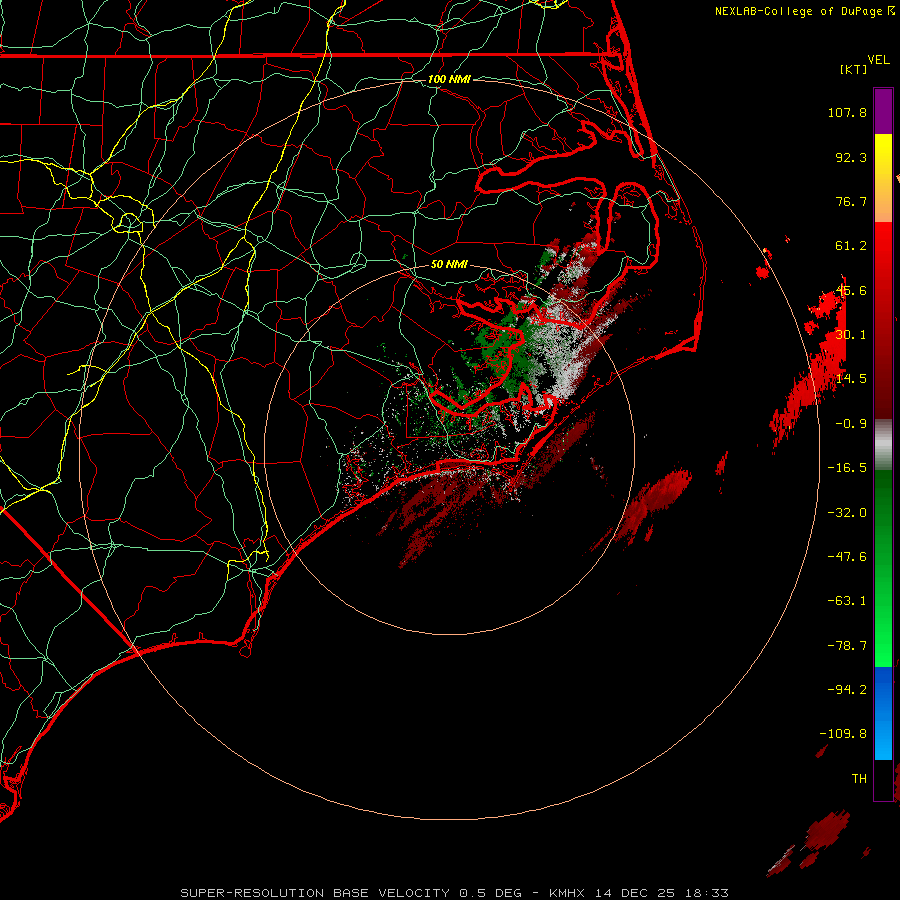Select the -78.7 scale value

pos(847,645)
